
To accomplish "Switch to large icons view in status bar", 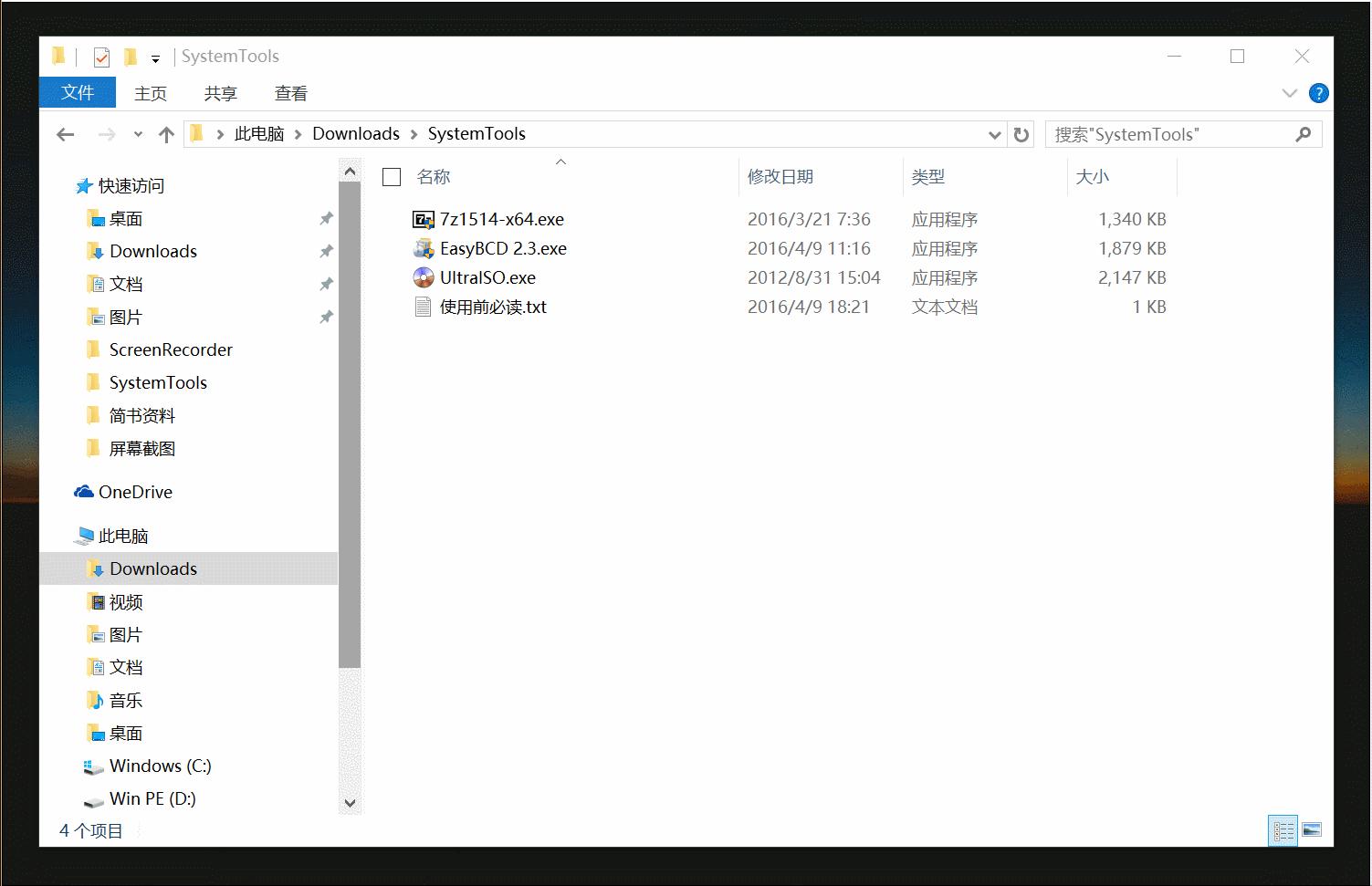I will tap(1312, 830).
